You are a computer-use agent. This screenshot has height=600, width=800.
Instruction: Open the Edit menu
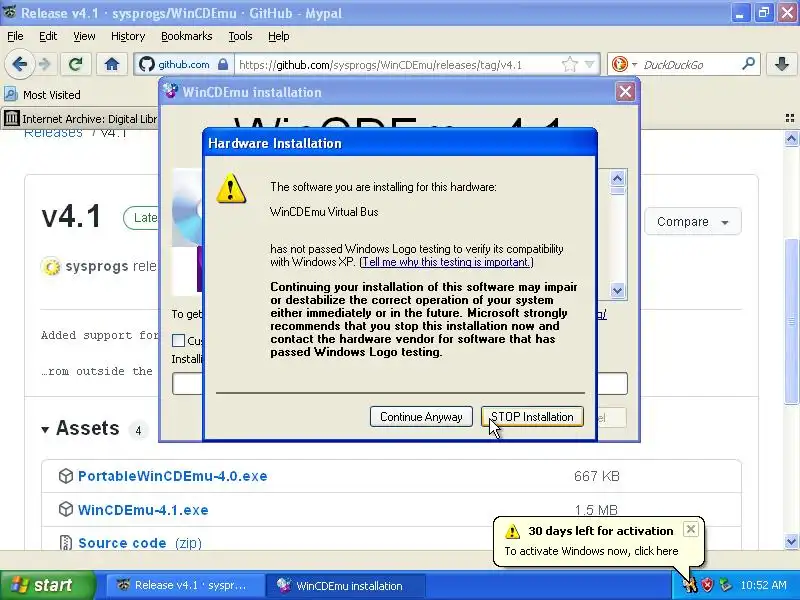pos(48,36)
